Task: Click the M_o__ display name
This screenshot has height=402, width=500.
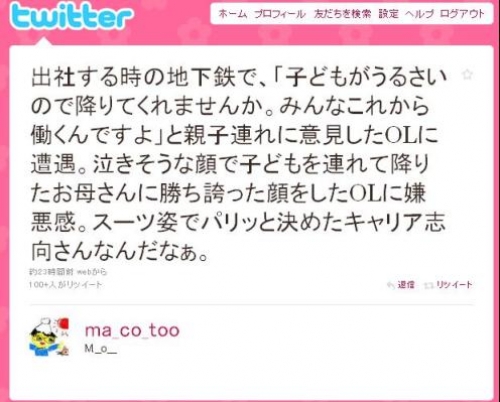Action: coord(101,349)
